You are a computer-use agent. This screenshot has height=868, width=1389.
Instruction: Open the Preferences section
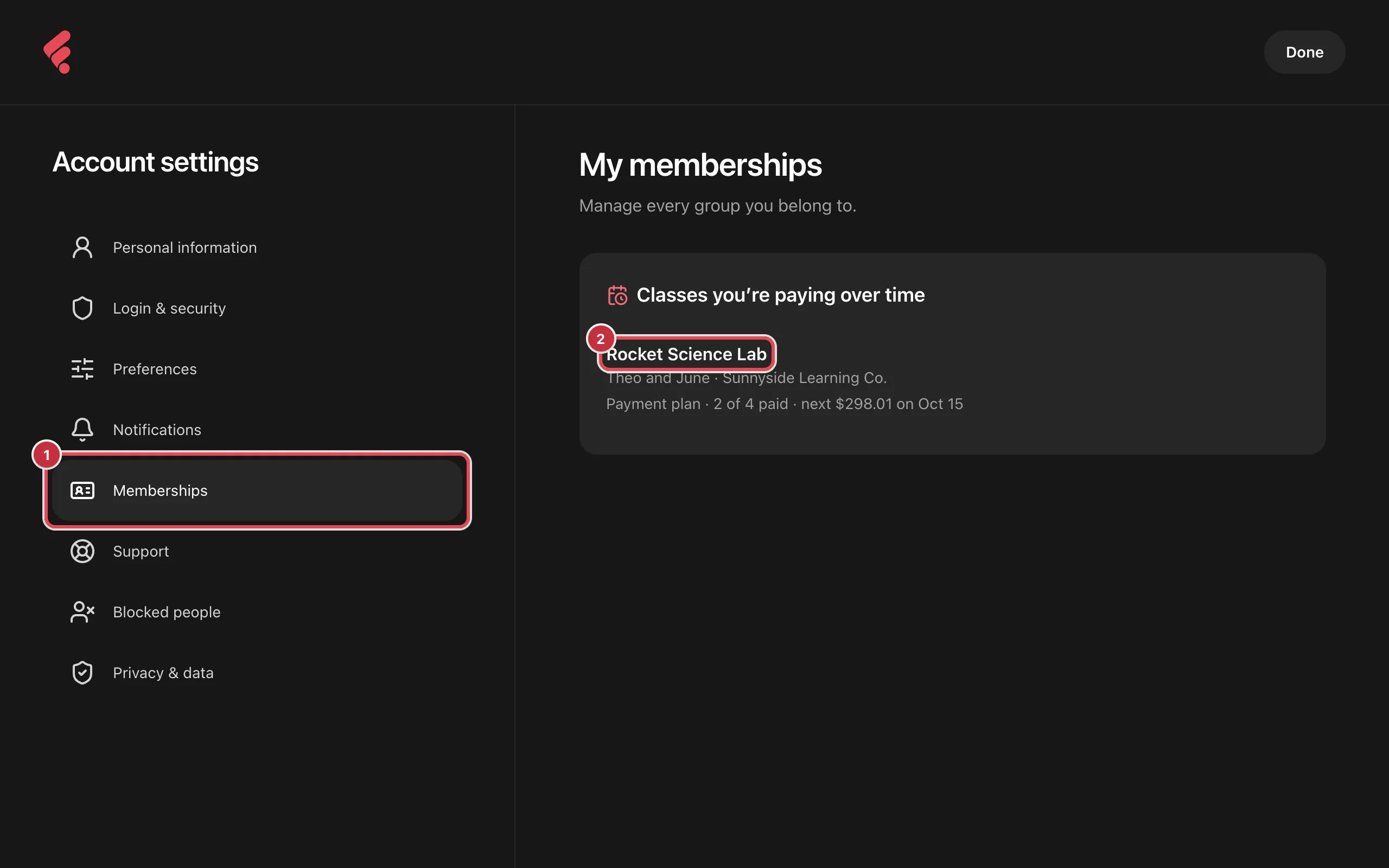click(x=257, y=369)
